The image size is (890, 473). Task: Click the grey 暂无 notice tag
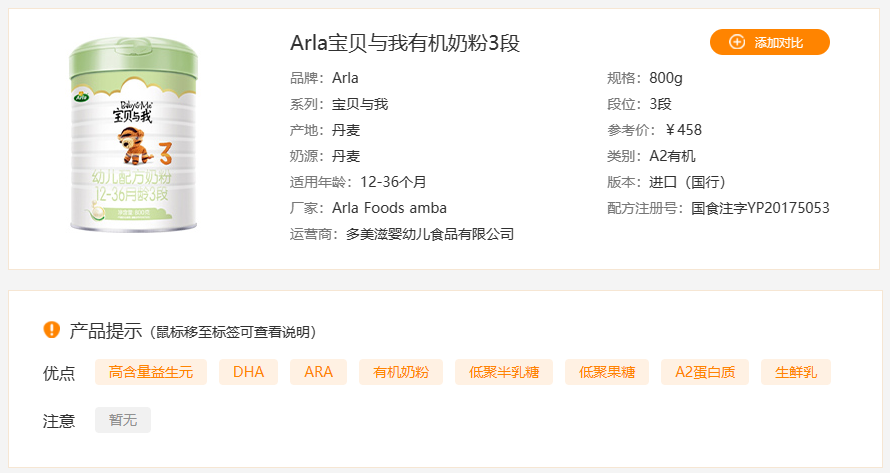click(x=123, y=420)
